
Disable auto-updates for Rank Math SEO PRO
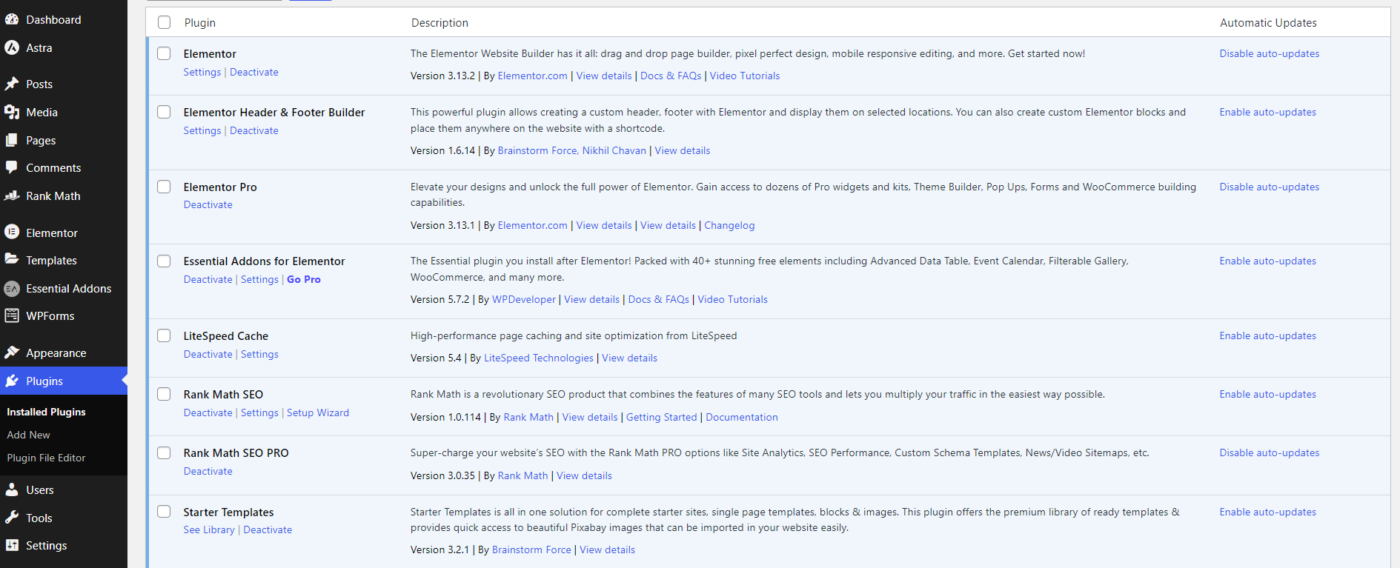[x=1269, y=453]
